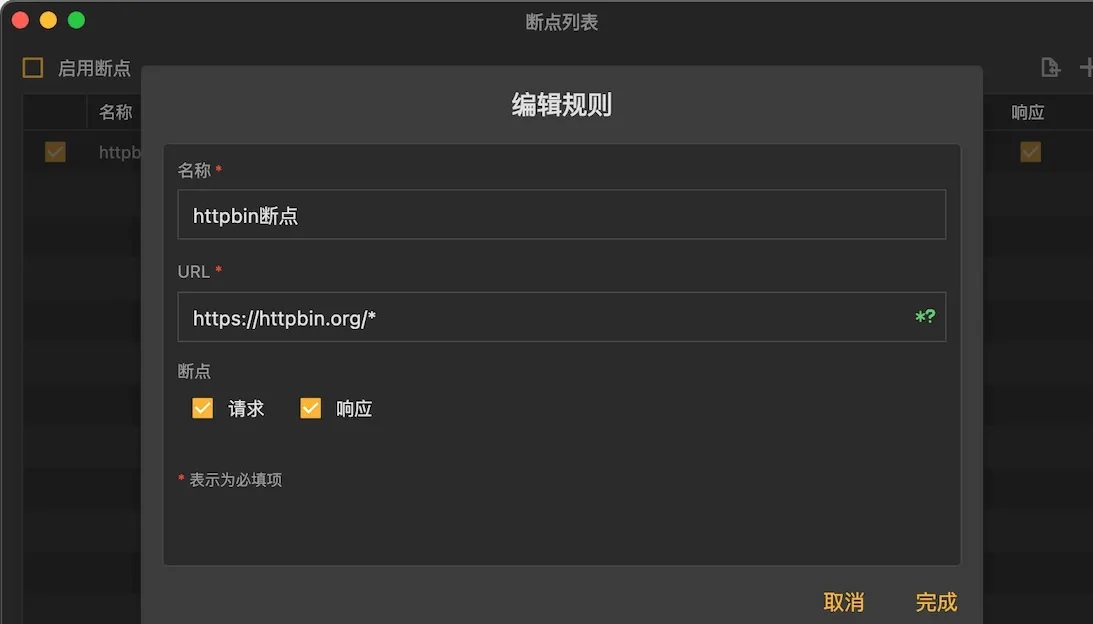Sort by the 名称 column header

click(x=115, y=112)
